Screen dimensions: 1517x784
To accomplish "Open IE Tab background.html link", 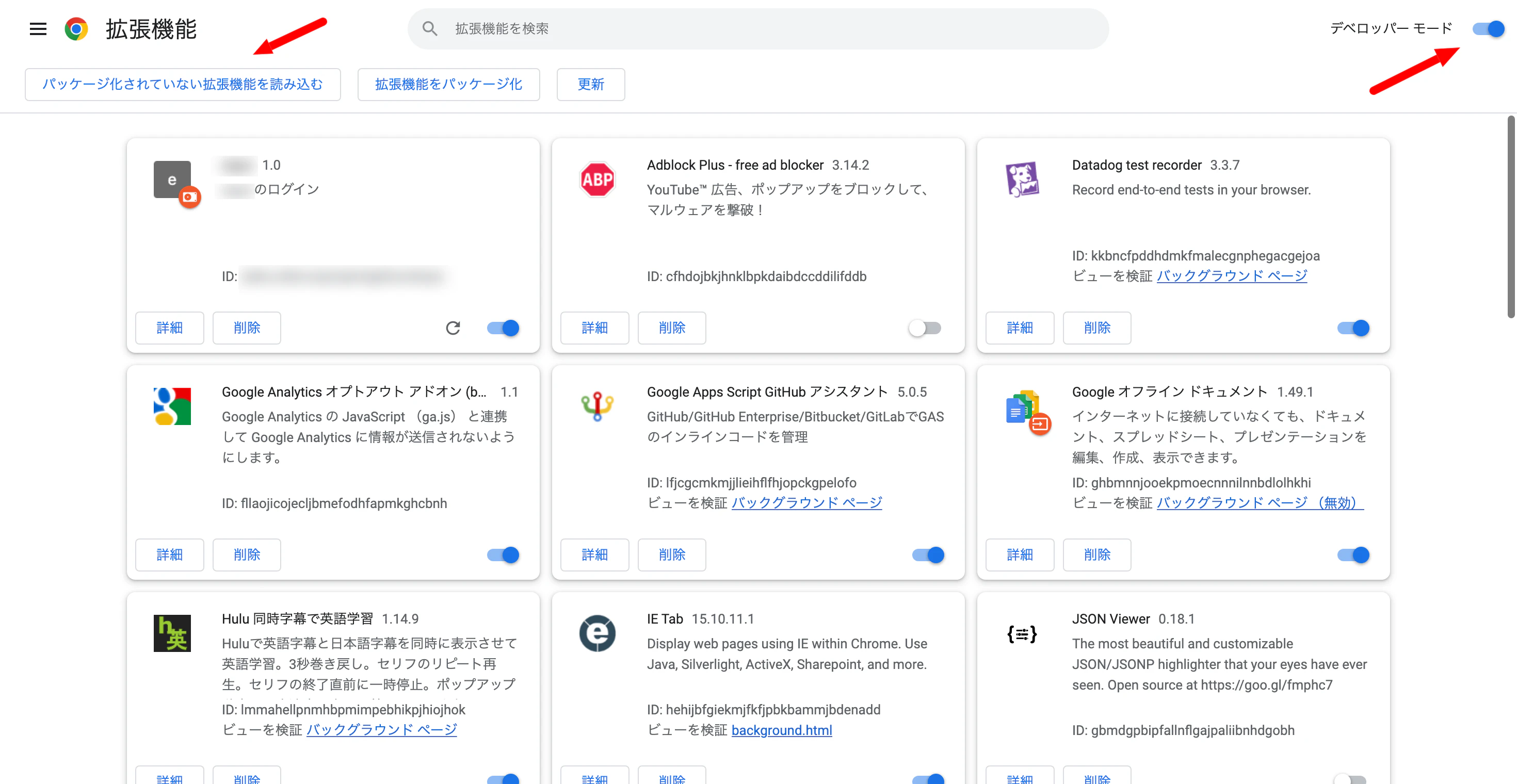I will coord(782,730).
